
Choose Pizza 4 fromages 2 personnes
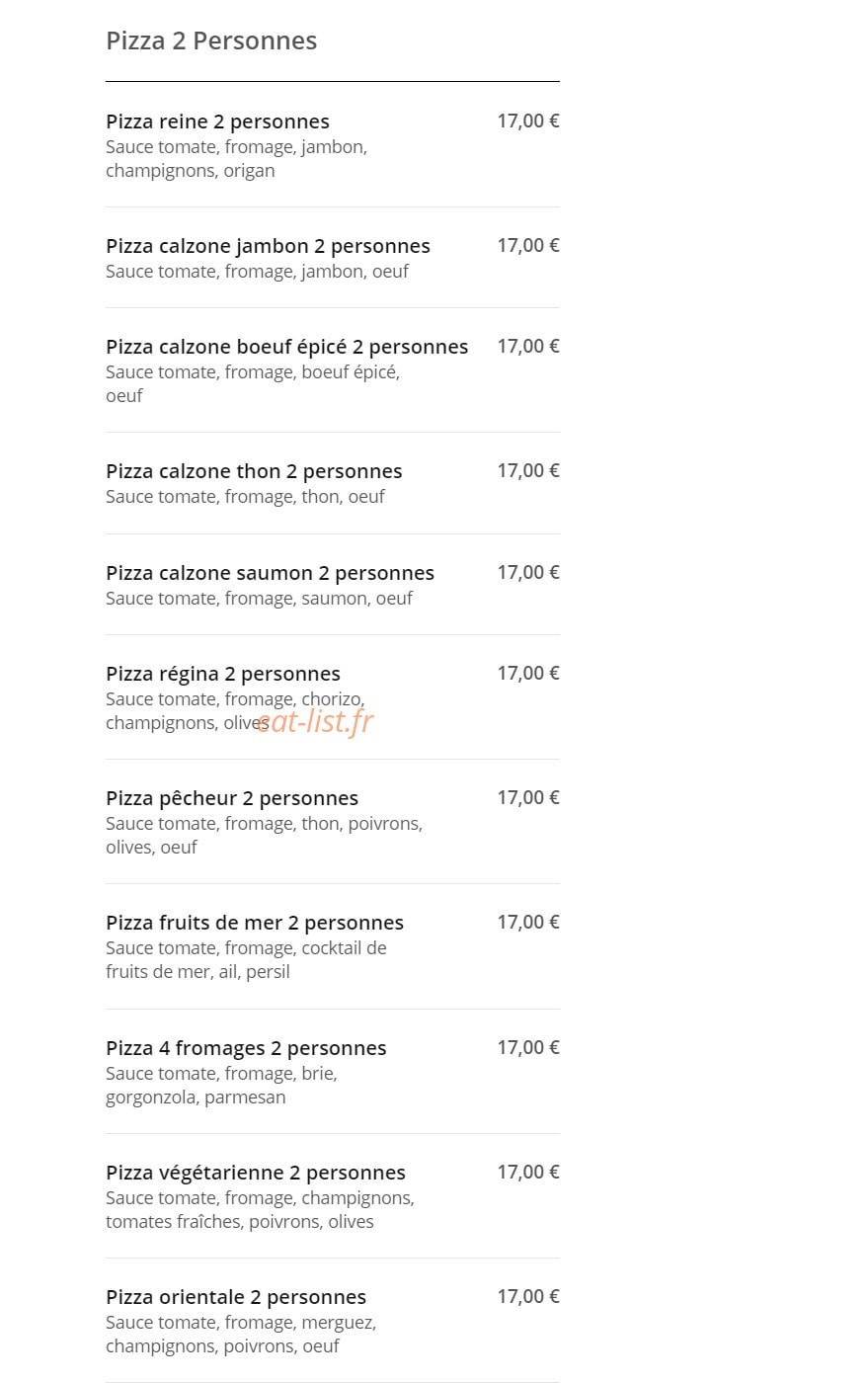tap(246, 1048)
